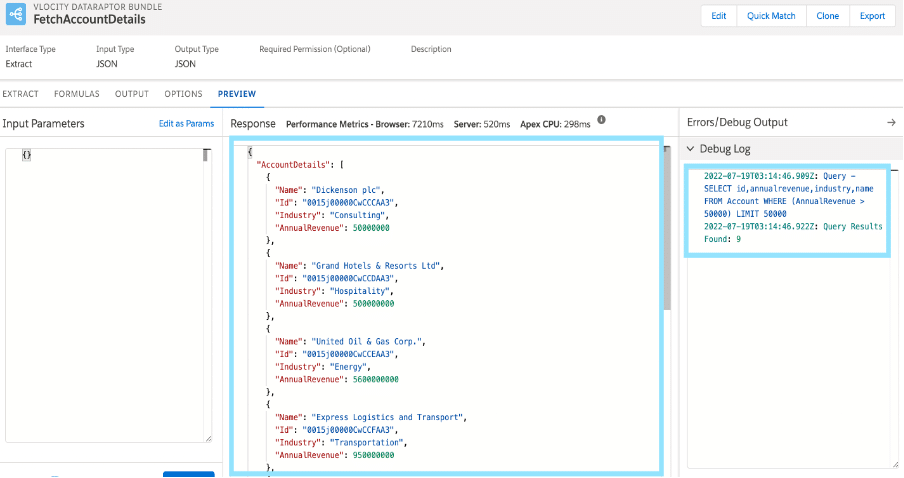Click the "Consulting" industry value
This screenshot has height=478, width=904.
(x=357, y=215)
